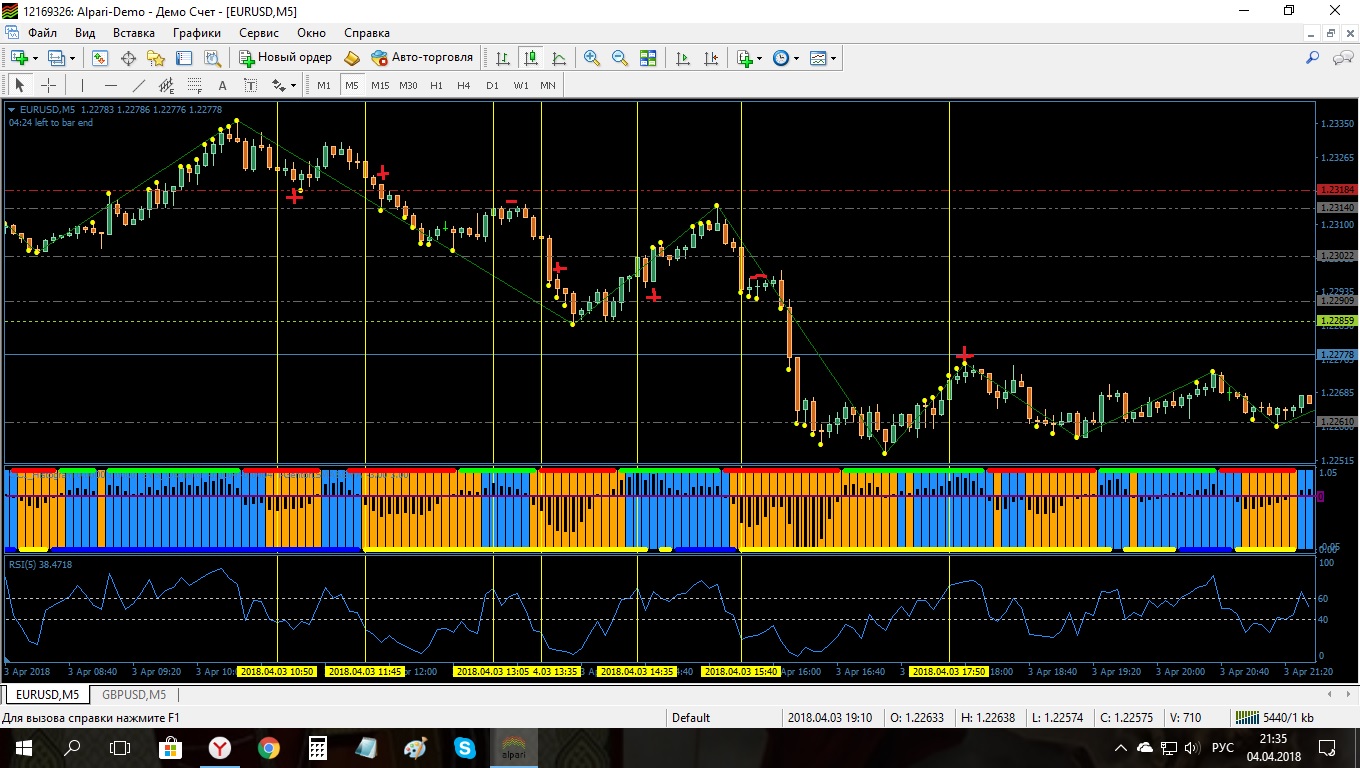The height and width of the screenshot is (768, 1360).
Task: Click the Авто-торговля button
Action: point(422,58)
